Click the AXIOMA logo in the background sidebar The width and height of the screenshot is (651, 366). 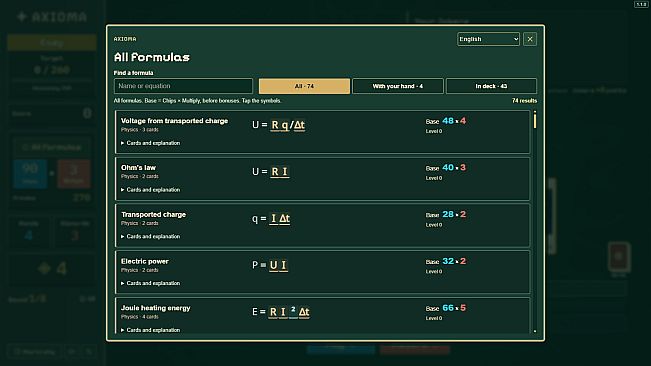tap(52, 17)
